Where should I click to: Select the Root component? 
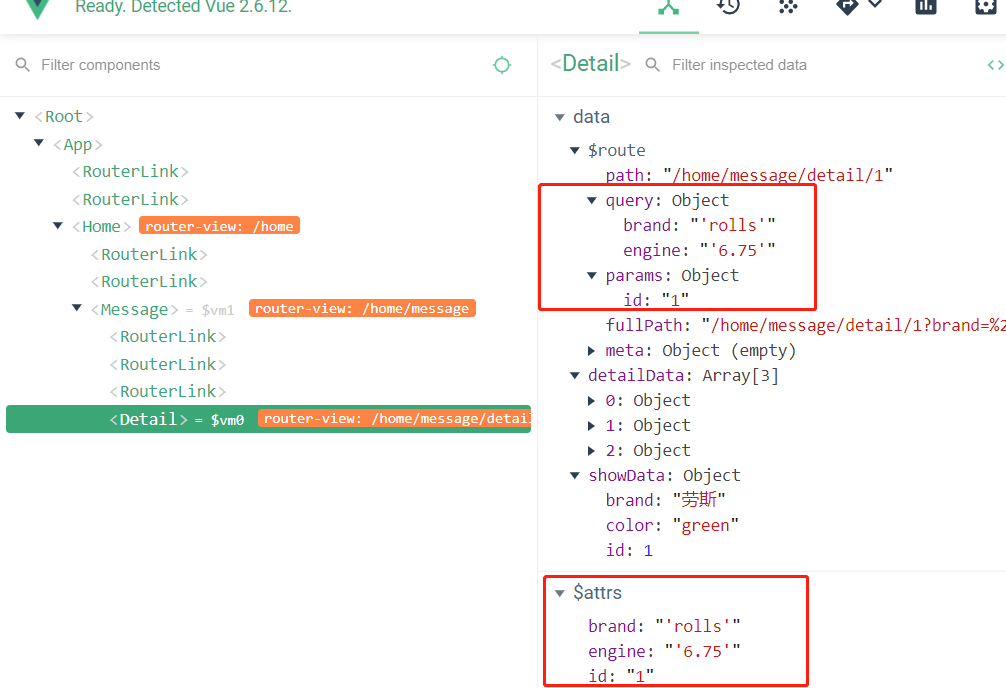(x=64, y=117)
